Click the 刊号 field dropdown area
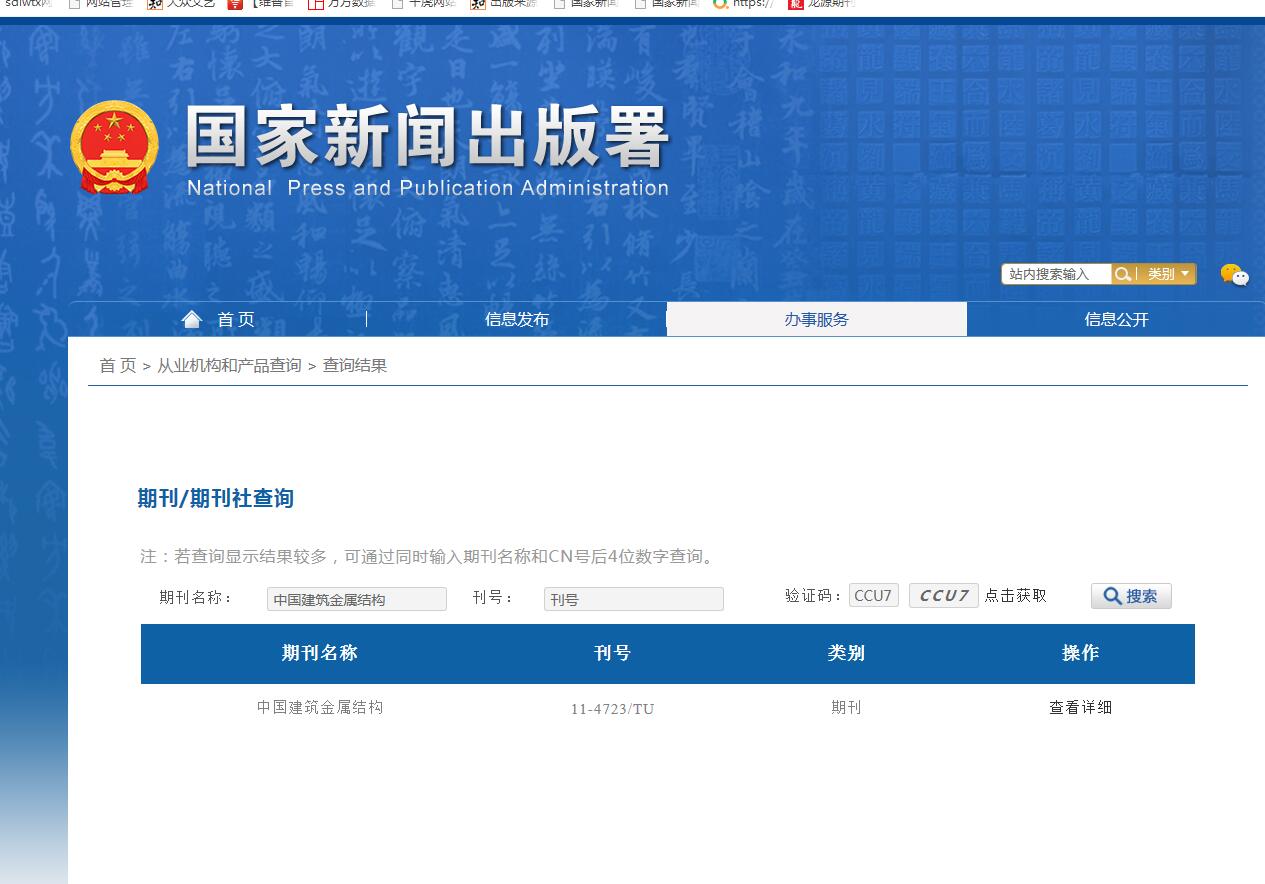 coord(633,599)
